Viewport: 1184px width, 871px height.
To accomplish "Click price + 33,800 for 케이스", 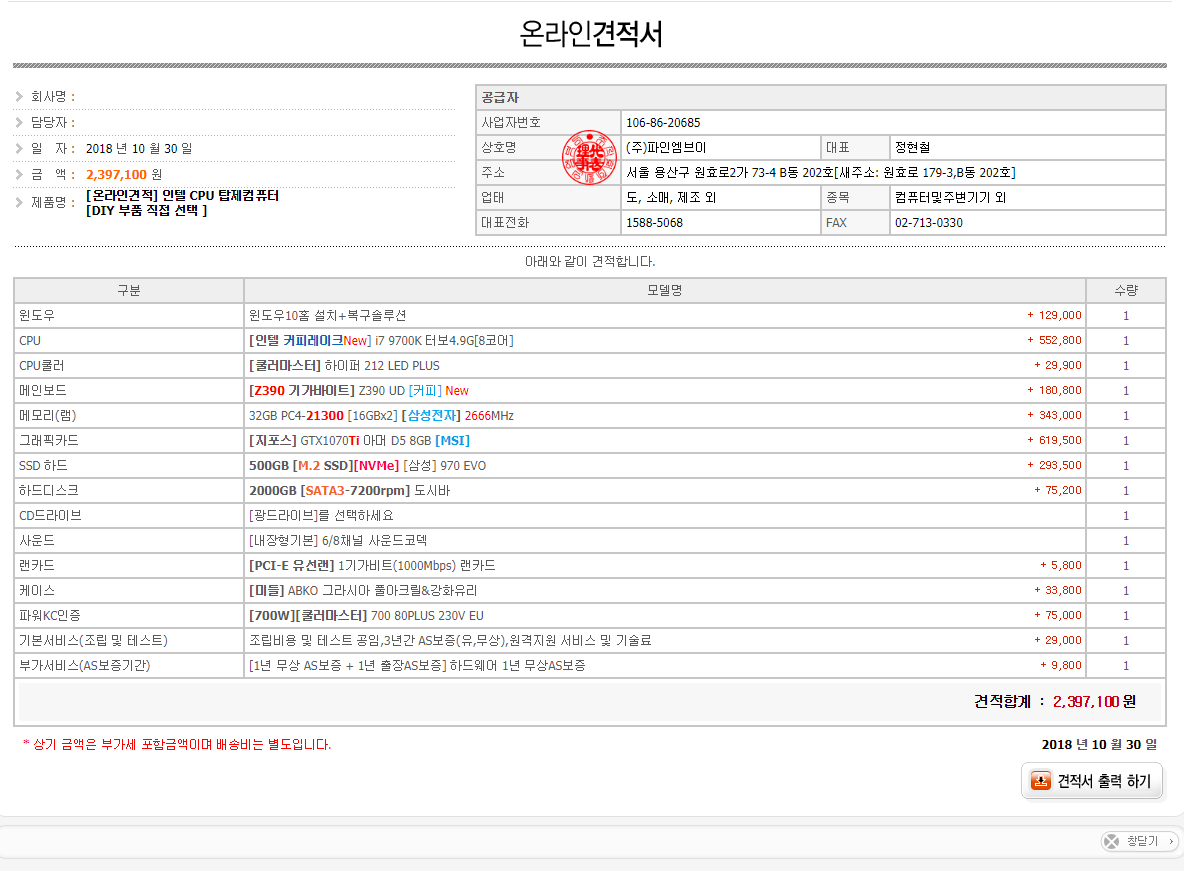I will 1058,590.
